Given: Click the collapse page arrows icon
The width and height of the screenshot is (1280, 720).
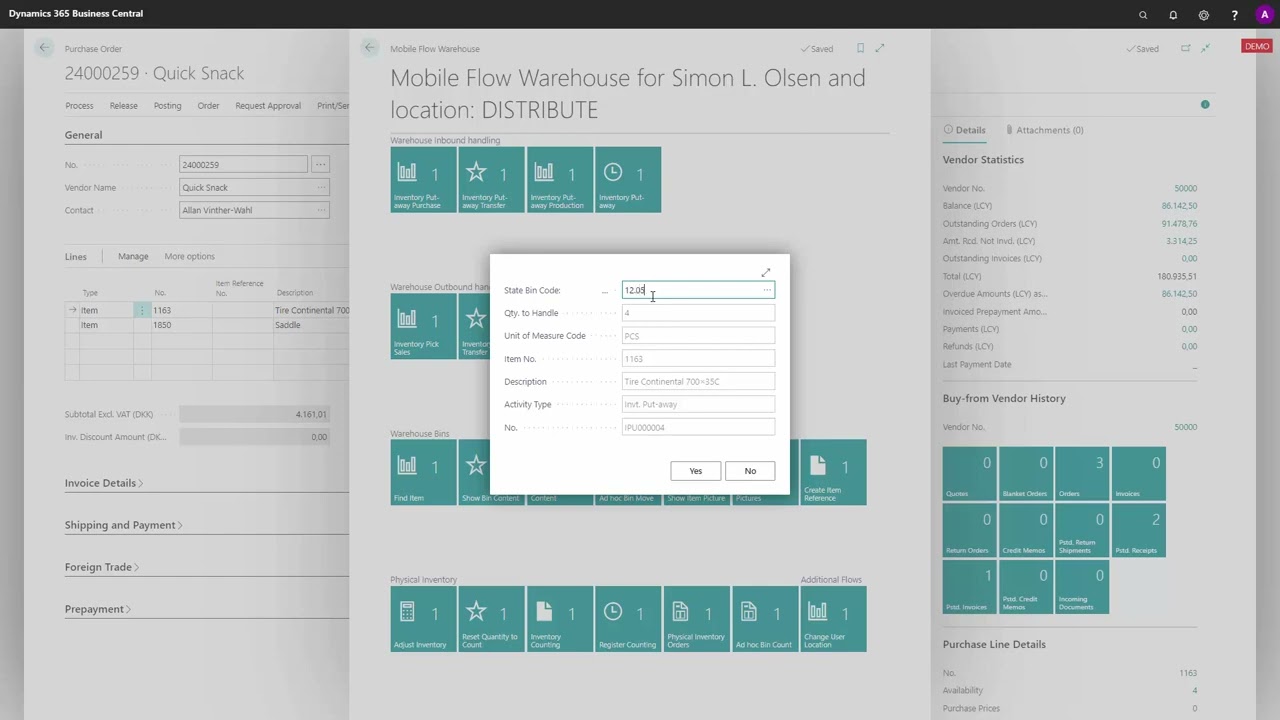Looking at the screenshot, I should point(1206,48).
